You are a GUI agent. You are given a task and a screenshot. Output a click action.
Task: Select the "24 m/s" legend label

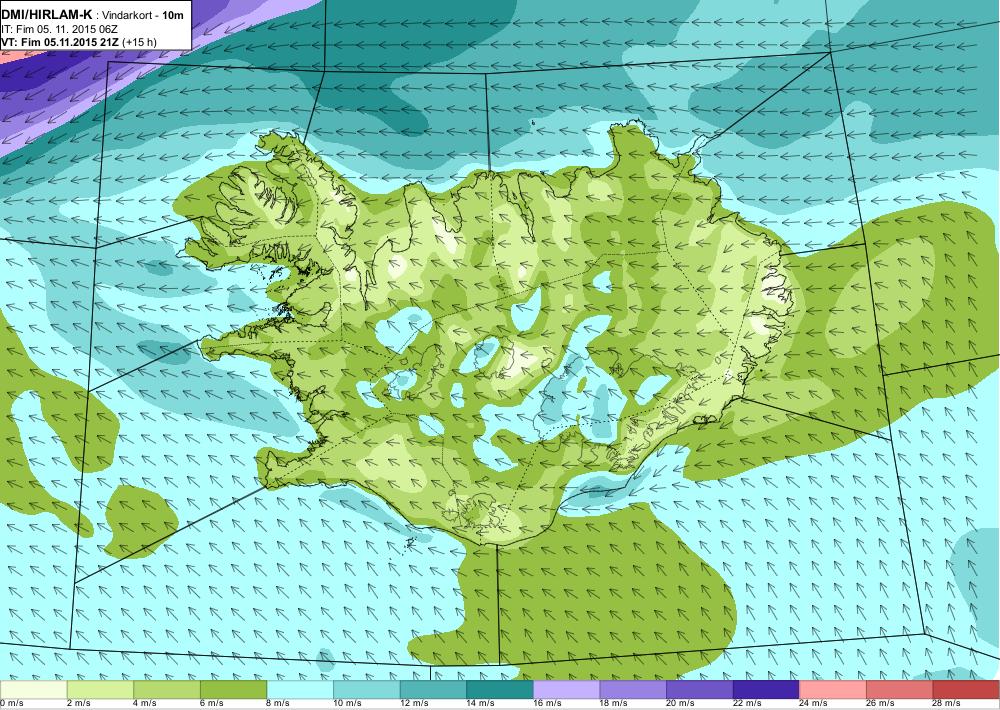tap(813, 703)
